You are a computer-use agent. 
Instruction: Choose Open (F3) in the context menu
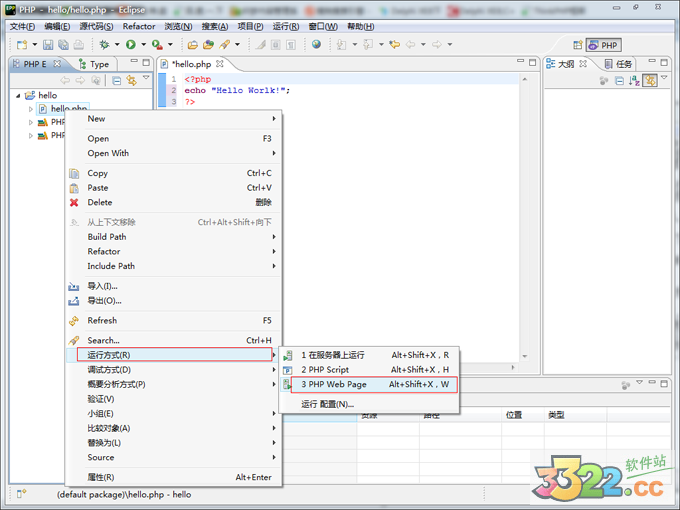coord(173,139)
